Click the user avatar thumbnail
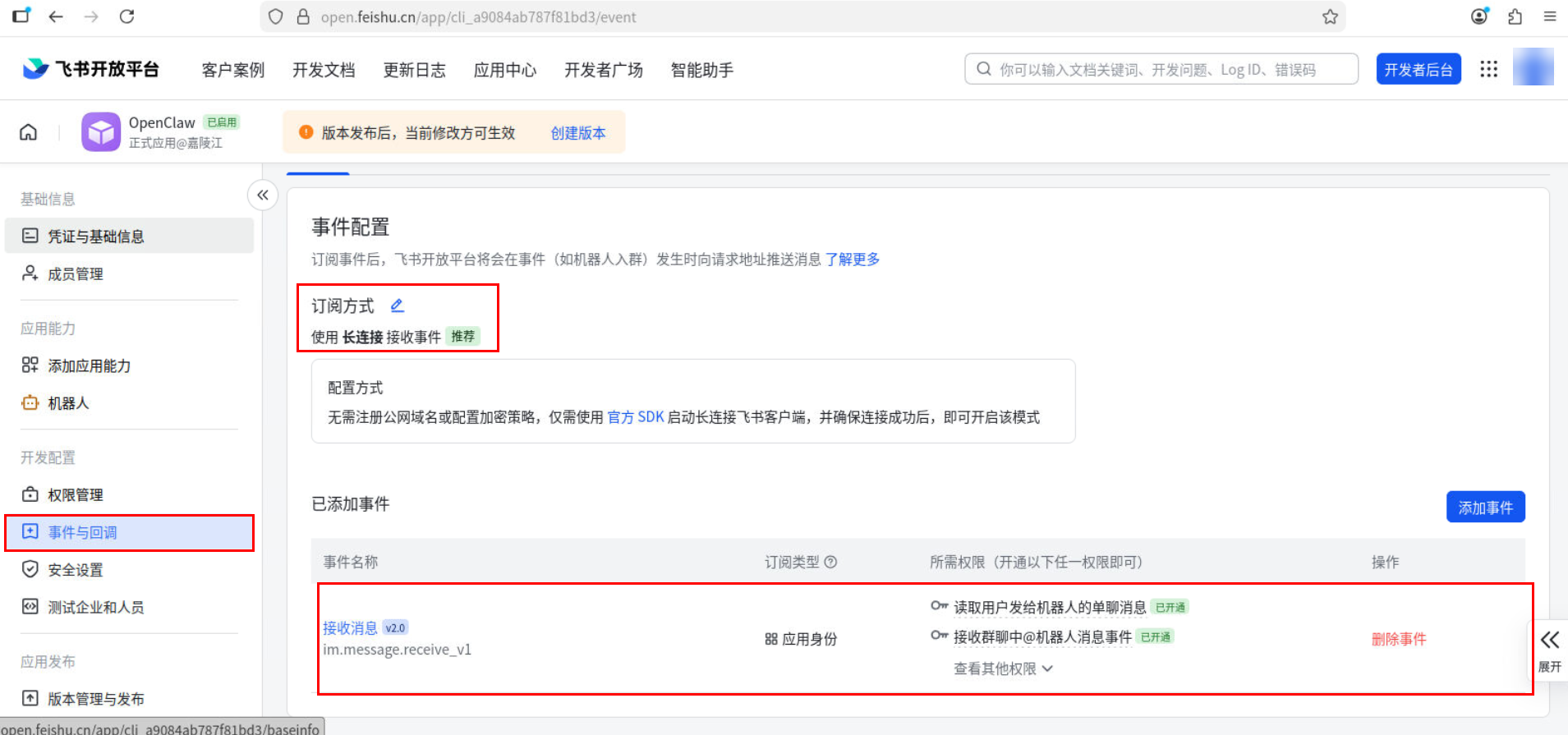 tap(1533, 67)
